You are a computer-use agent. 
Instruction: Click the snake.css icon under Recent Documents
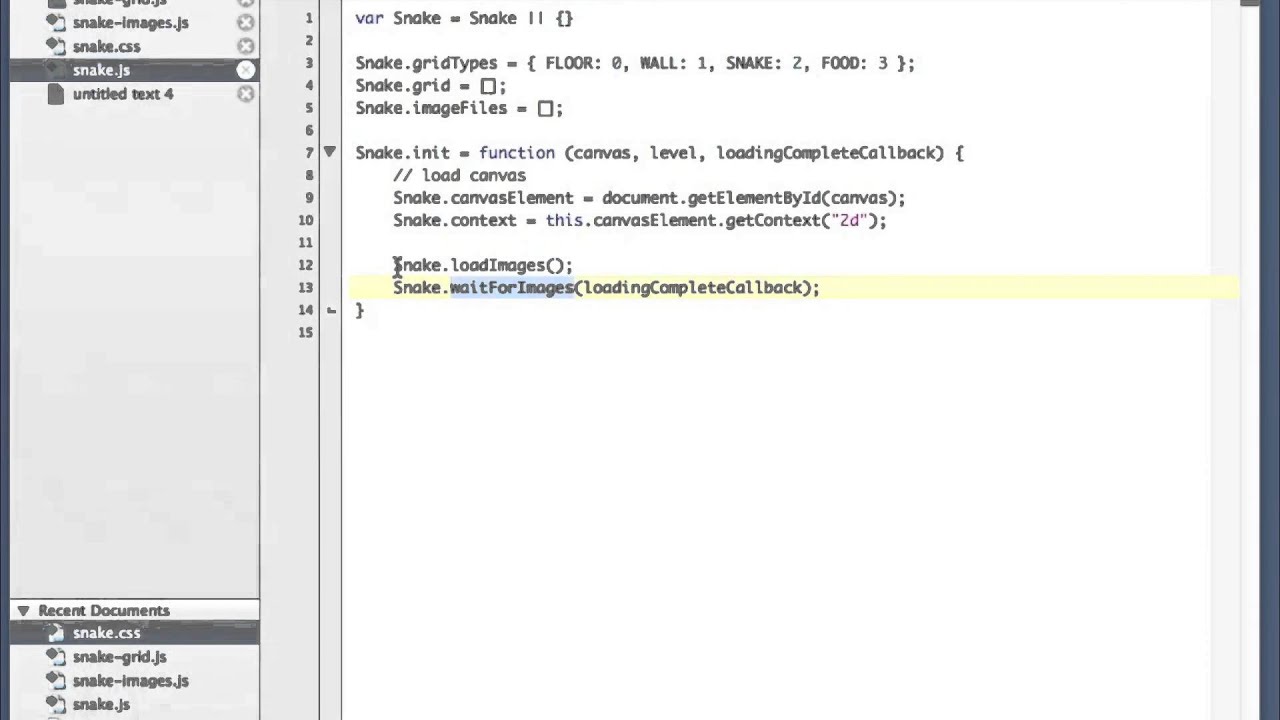(56, 633)
